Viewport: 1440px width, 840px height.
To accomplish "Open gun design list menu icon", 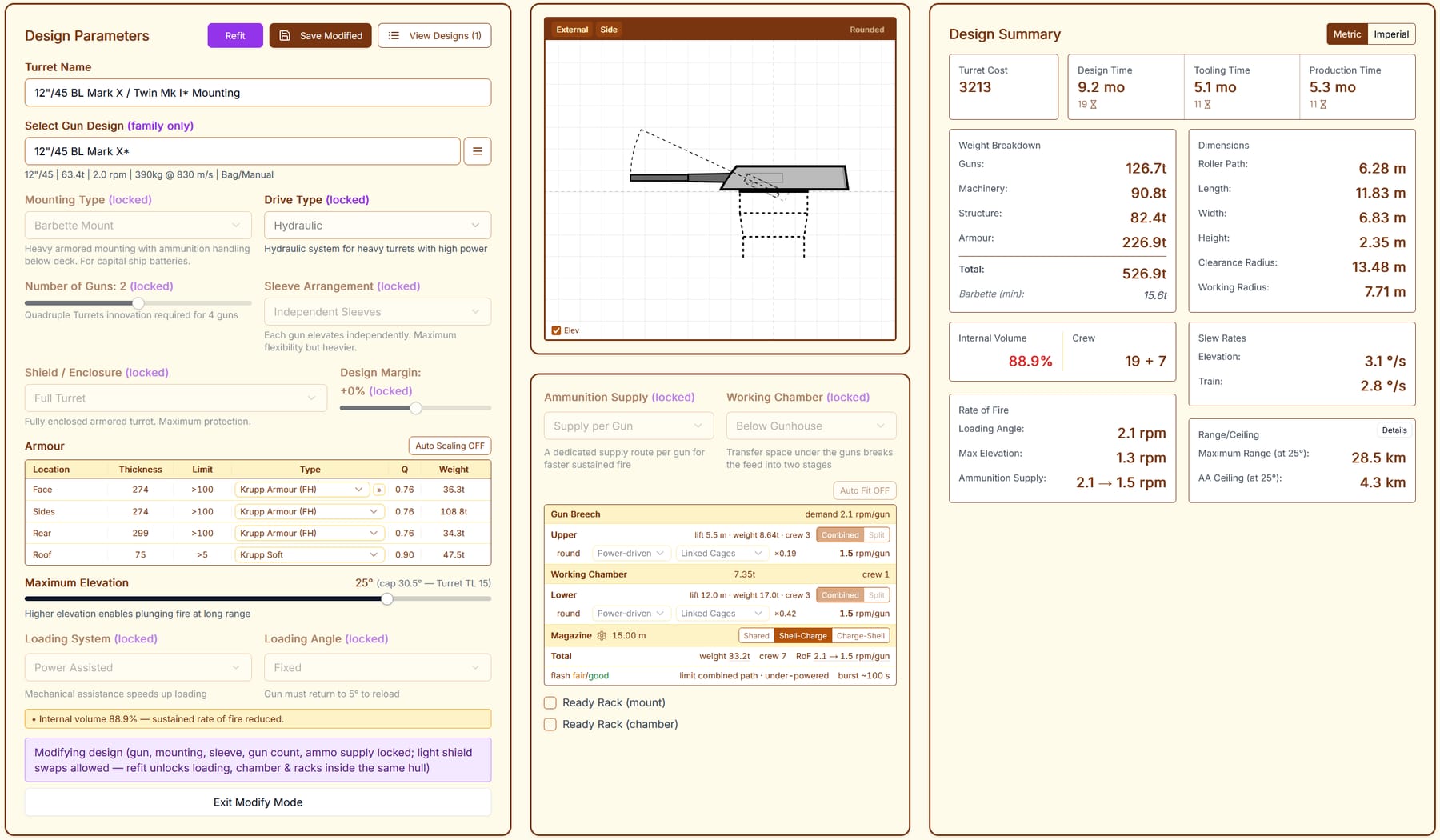I will pyautogui.click(x=478, y=151).
